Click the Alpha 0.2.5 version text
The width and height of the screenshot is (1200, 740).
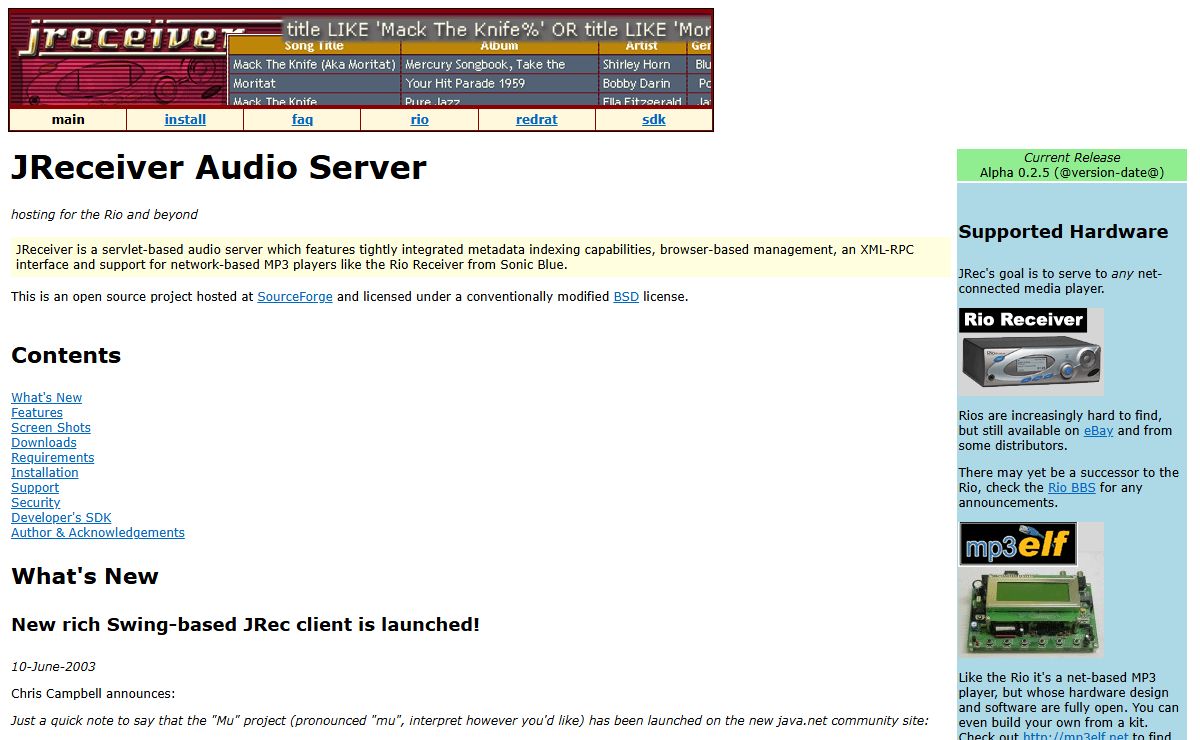coord(1072,173)
